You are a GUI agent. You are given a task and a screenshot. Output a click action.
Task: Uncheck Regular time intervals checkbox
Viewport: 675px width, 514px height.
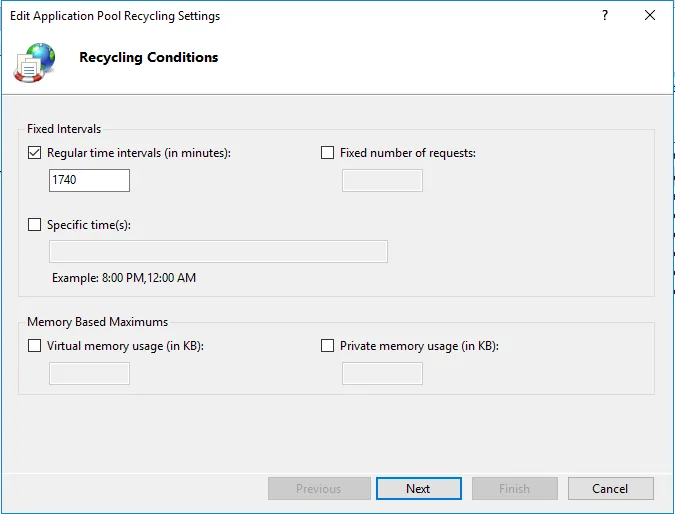34,153
